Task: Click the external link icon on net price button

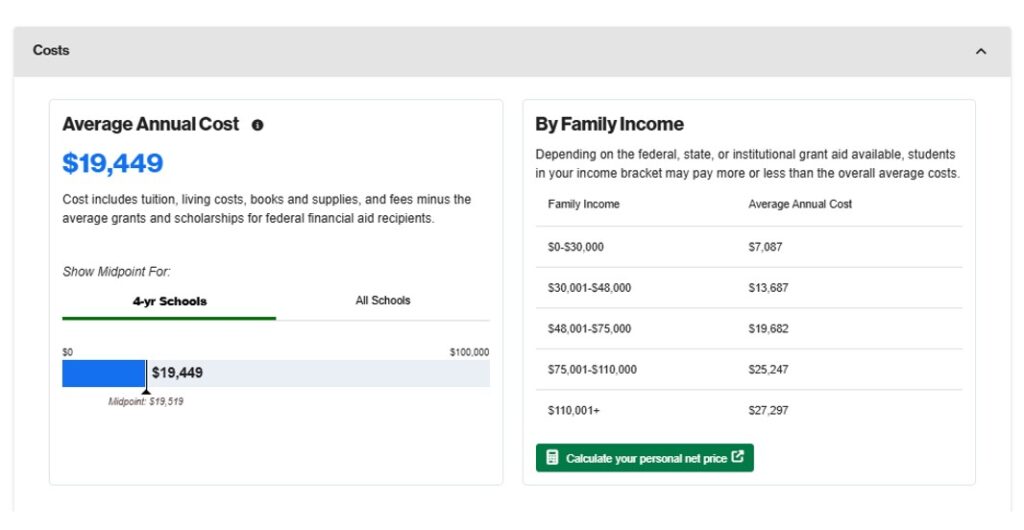Action: [738, 457]
